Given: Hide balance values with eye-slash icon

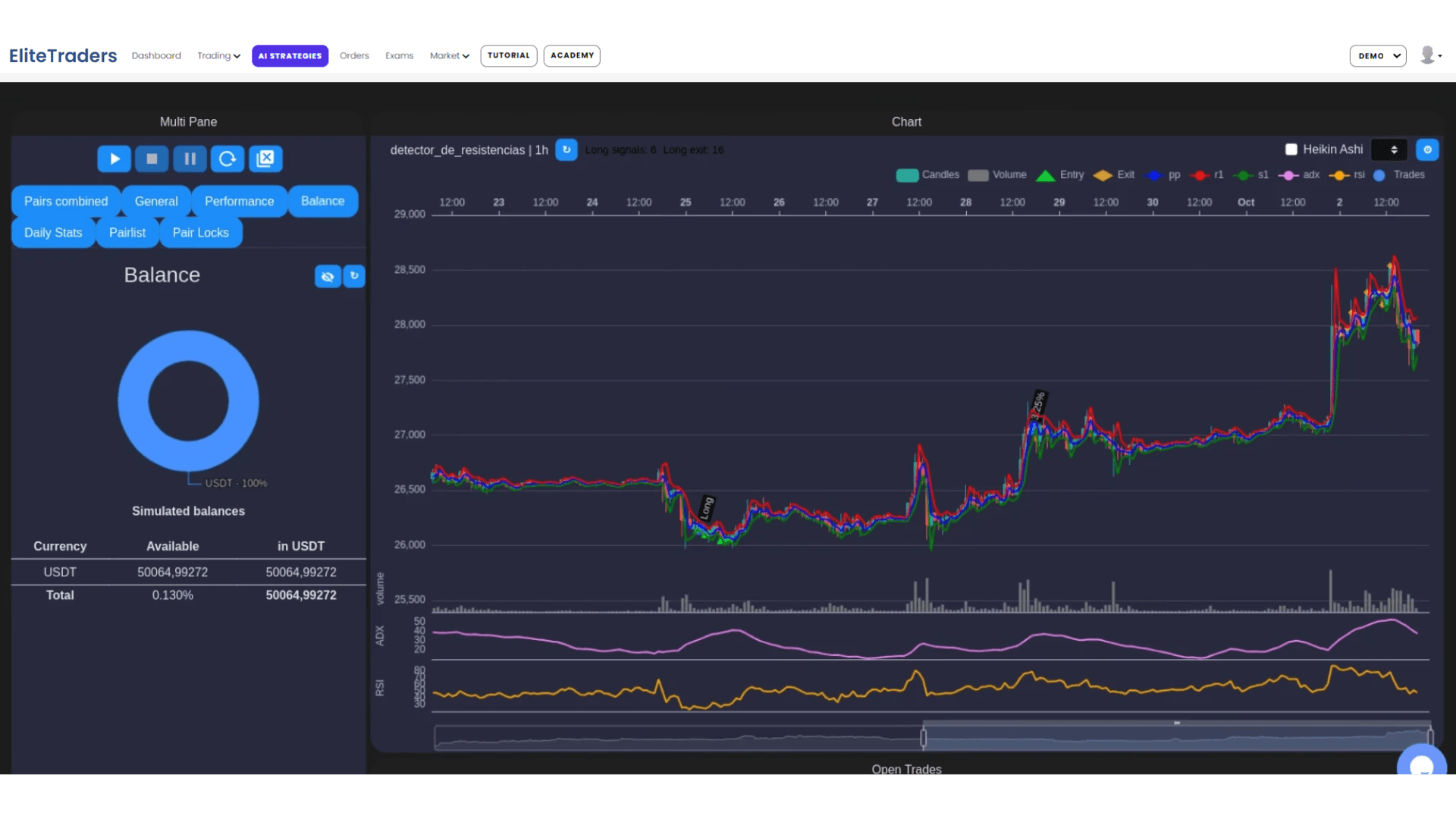Looking at the screenshot, I should (328, 276).
